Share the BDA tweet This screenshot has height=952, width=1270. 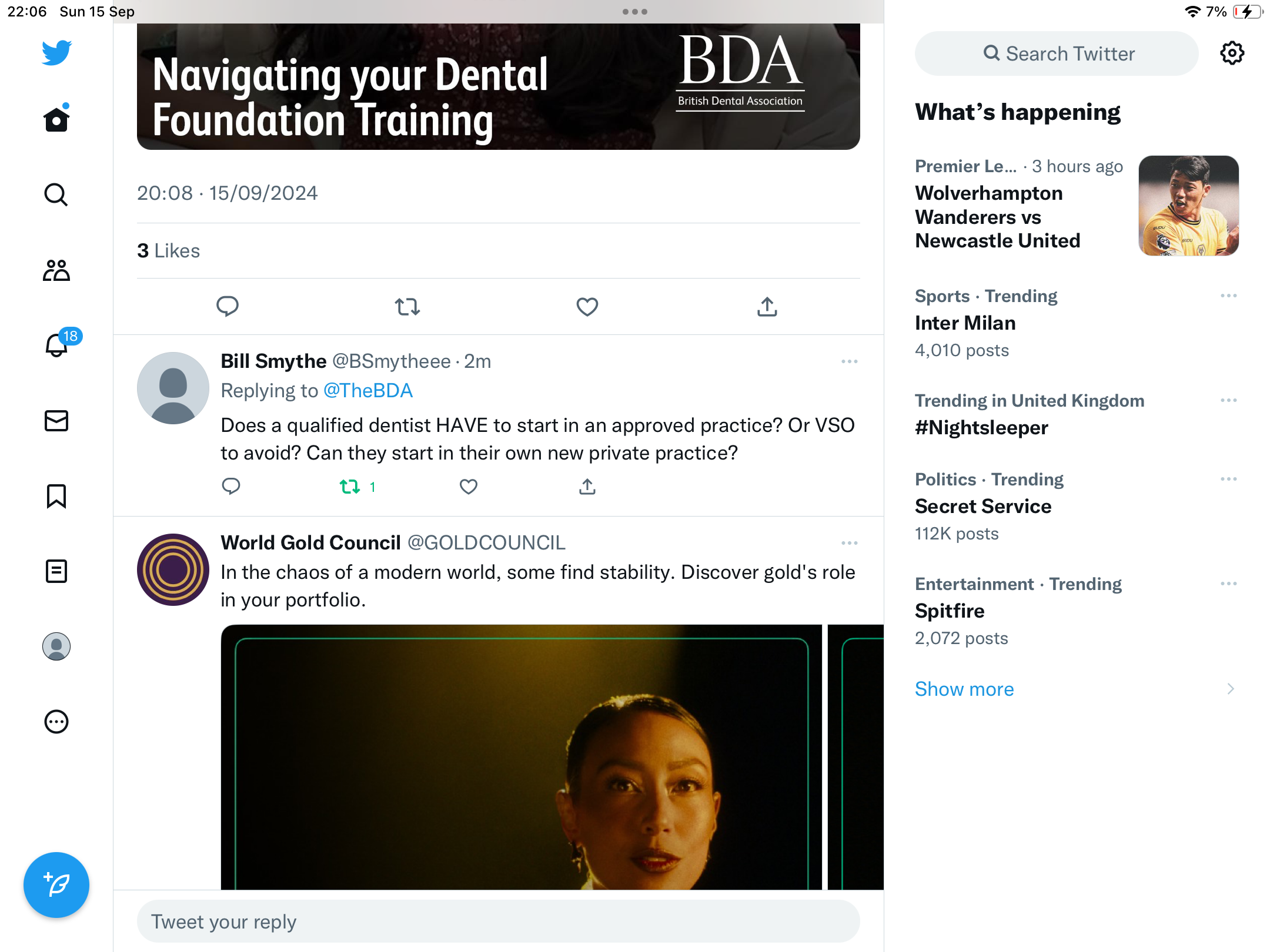767,306
